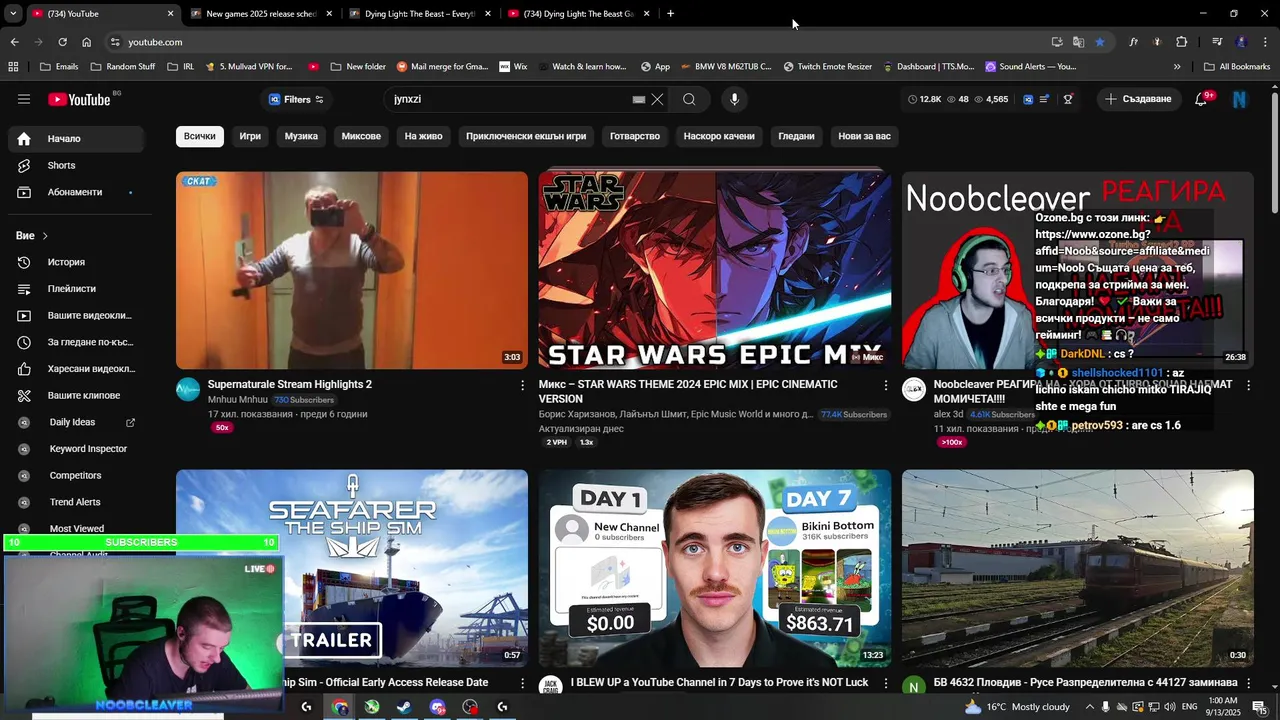Open Харесани видеоклипове in sidebar
1280x720 pixels.
tap(77, 369)
